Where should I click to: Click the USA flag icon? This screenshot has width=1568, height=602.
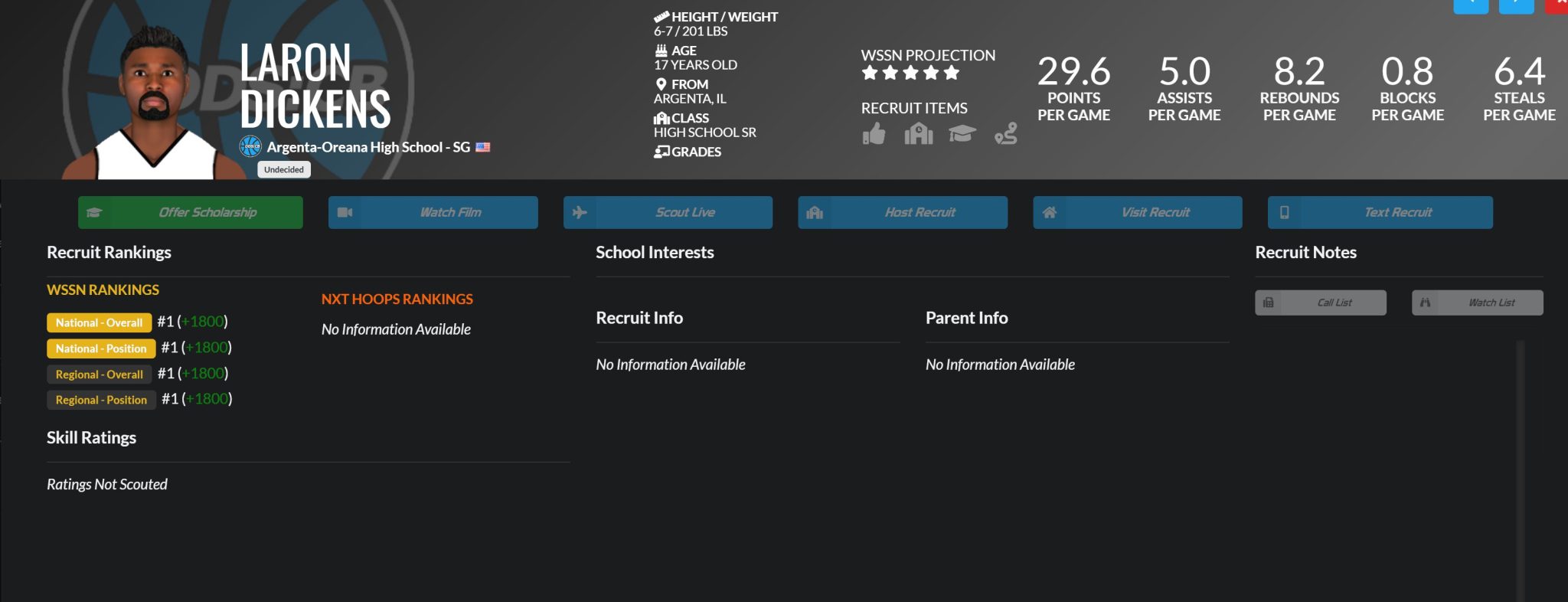[x=483, y=147]
